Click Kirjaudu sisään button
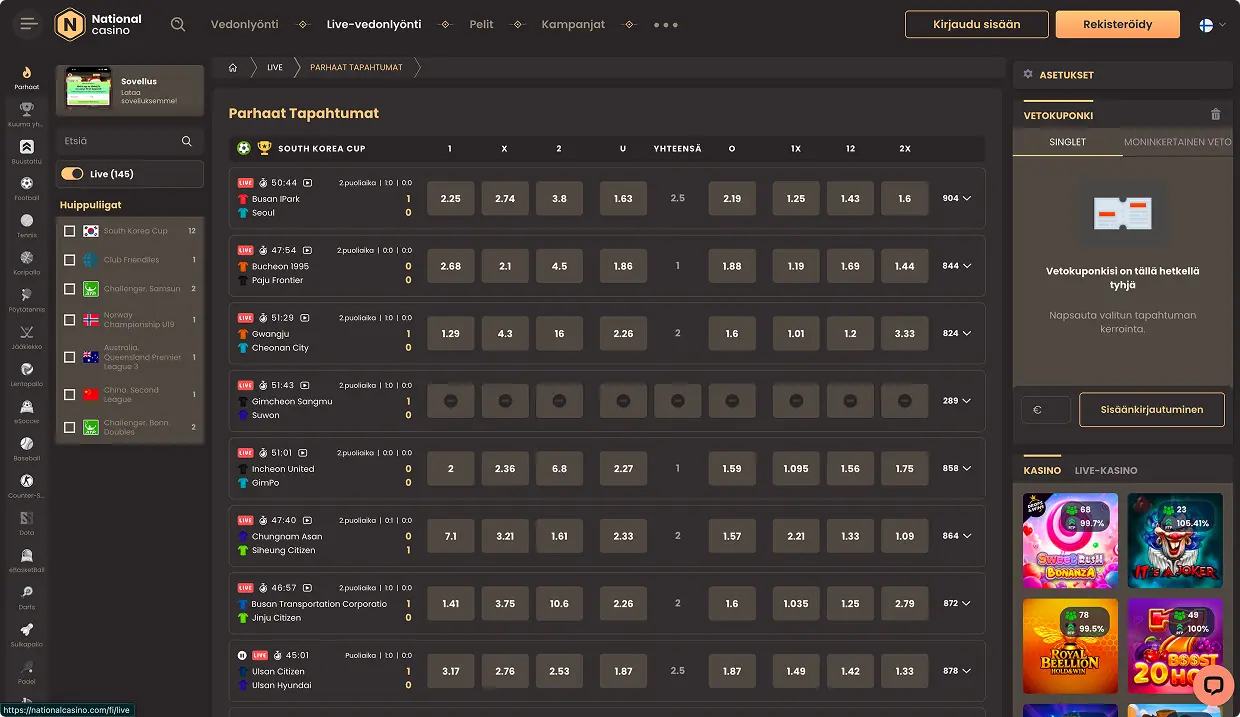Viewport: 1240px width, 717px height. (977, 24)
